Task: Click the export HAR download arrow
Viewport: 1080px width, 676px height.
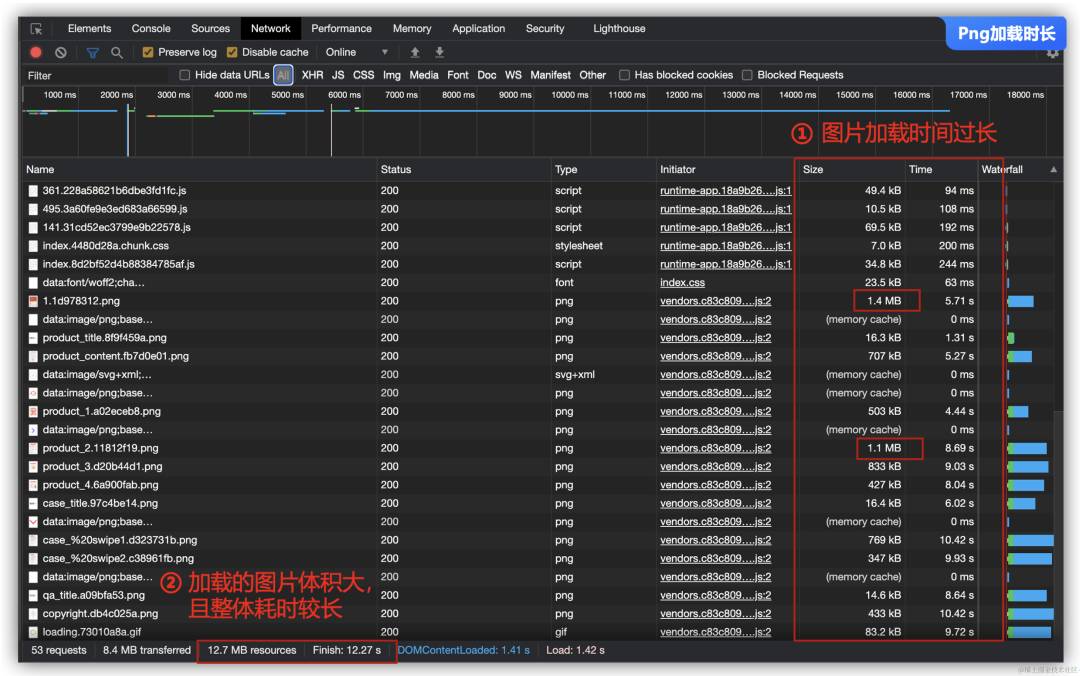Action: point(439,52)
